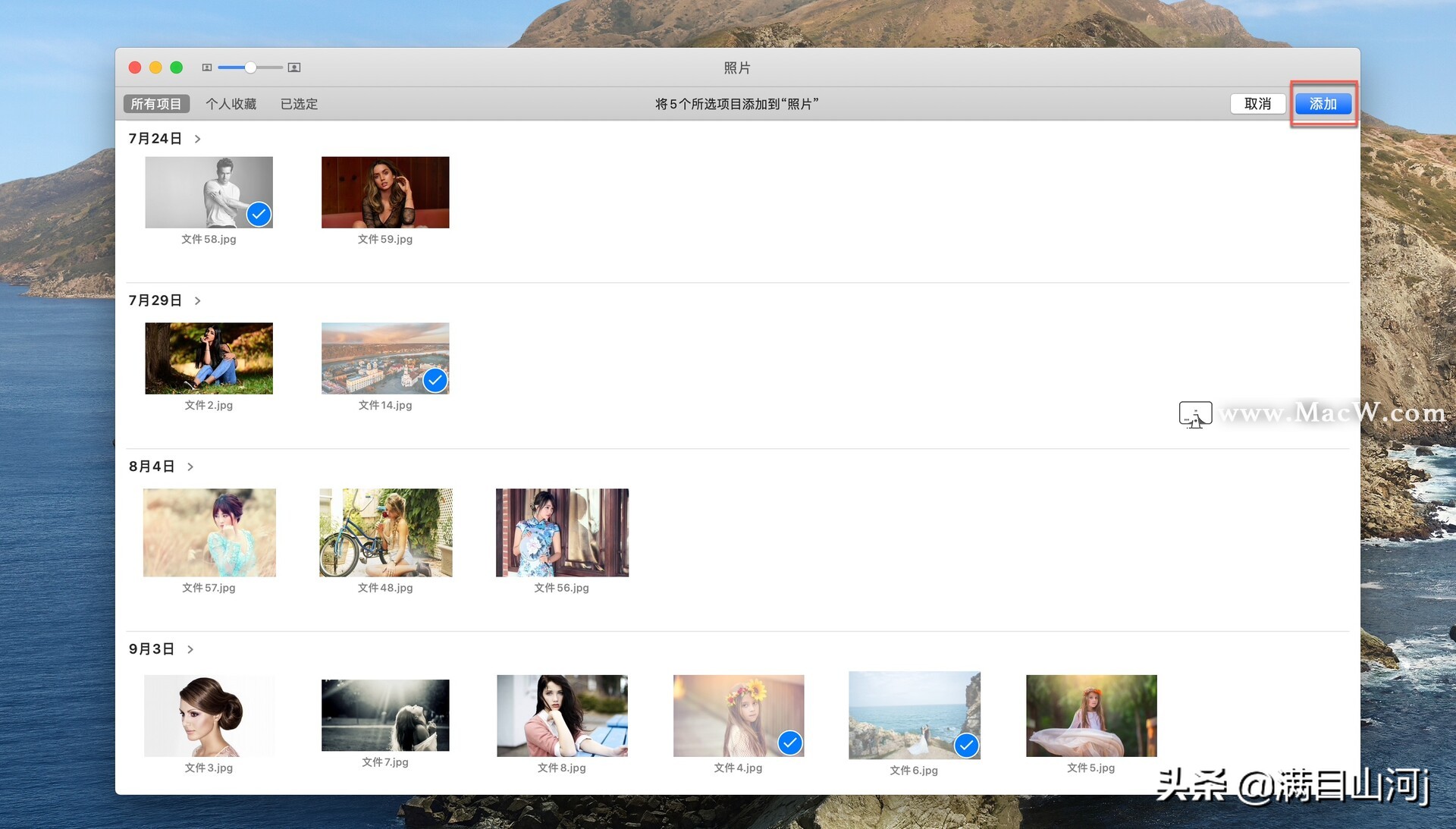The height and width of the screenshot is (829, 1456).
Task: Switch to the 个人收藏 tab
Action: [x=231, y=104]
